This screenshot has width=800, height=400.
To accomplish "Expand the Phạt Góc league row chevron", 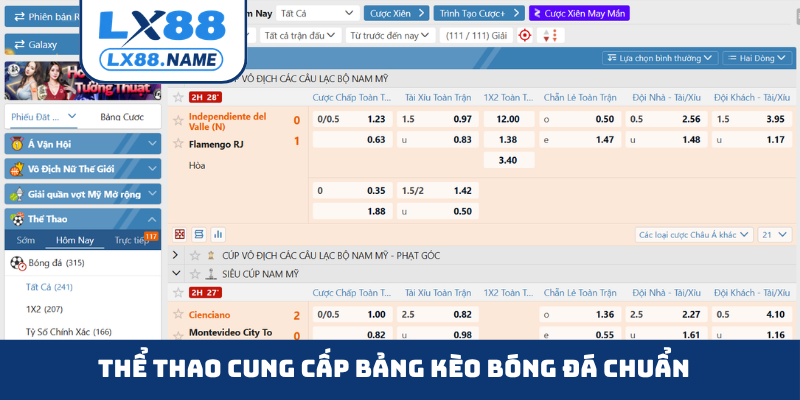I will (176, 255).
